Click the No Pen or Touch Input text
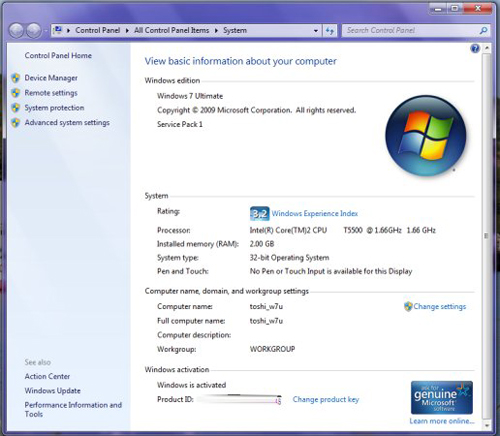500x436 pixels. tap(331, 271)
